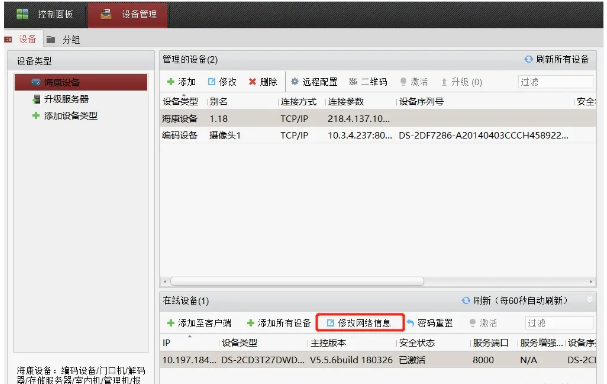Image resolution: width=607 pixels, height=384 pixels.
Task: Click the 过滤 field in managed devices
Action: (x=555, y=82)
